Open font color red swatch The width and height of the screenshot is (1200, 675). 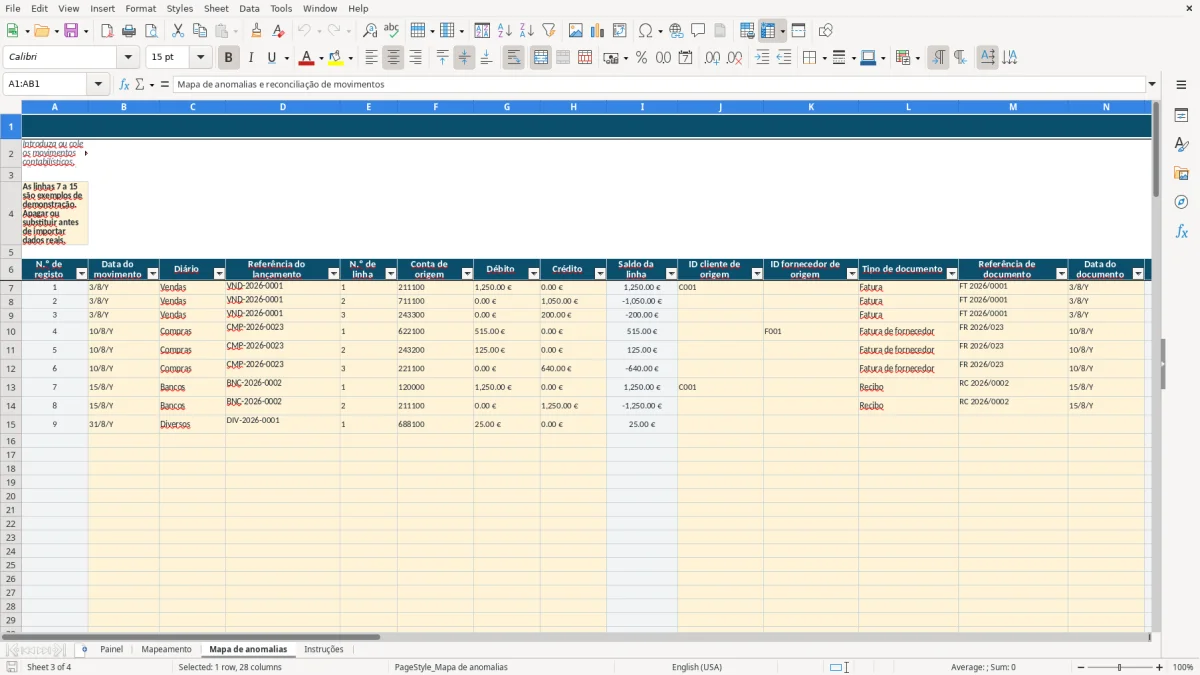pos(307,58)
